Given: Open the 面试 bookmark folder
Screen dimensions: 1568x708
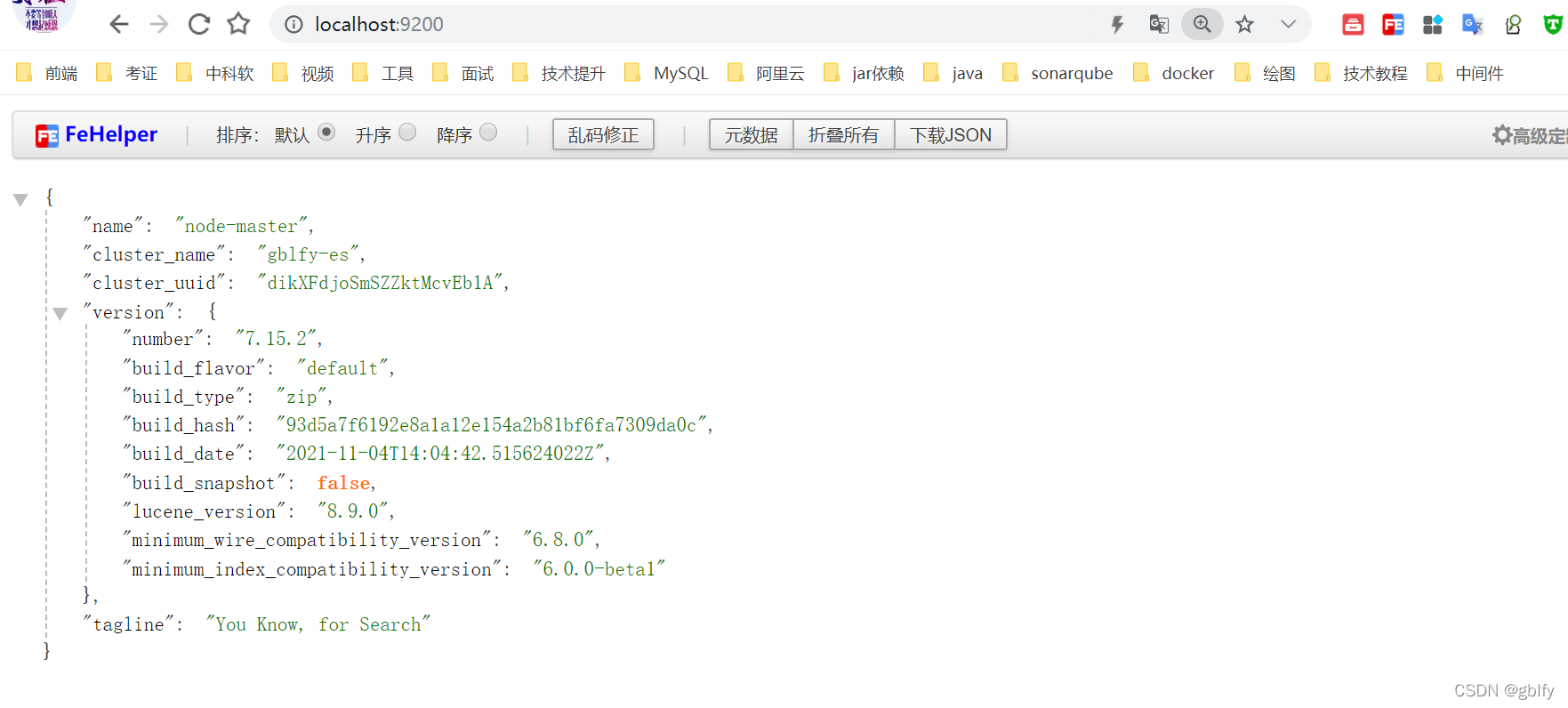Looking at the screenshot, I should point(463,73).
